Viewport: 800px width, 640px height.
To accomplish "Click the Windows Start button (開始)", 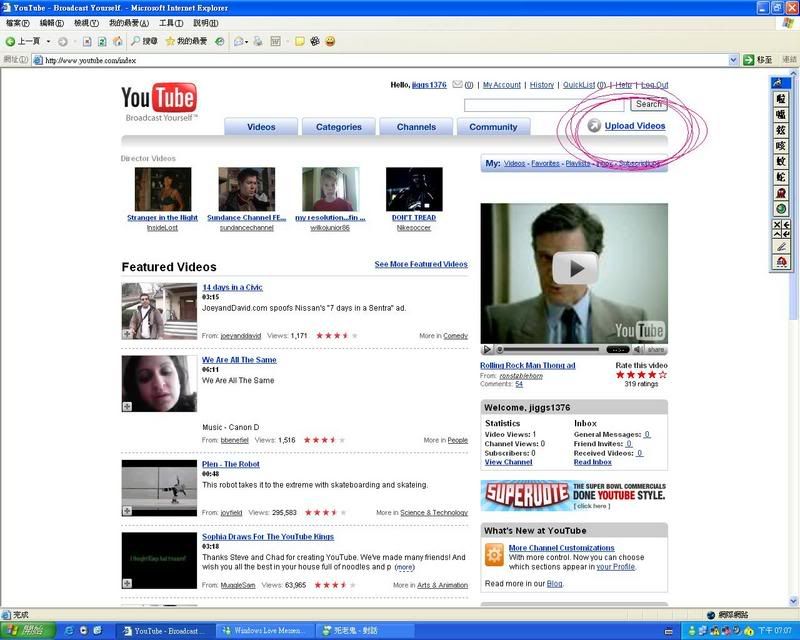I will coord(28,630).
